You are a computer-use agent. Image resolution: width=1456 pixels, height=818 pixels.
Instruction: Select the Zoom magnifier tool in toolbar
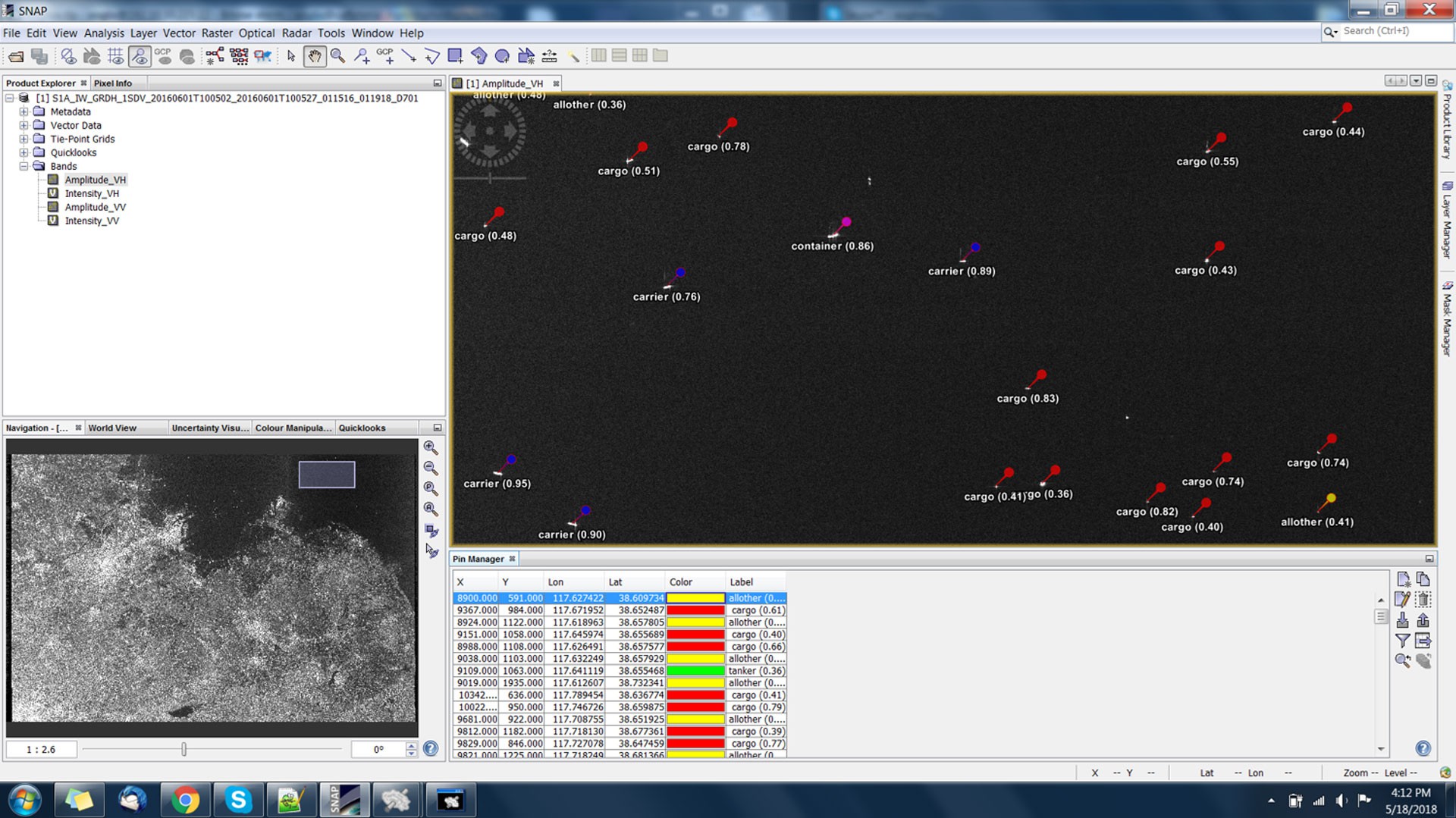point(337,56)
